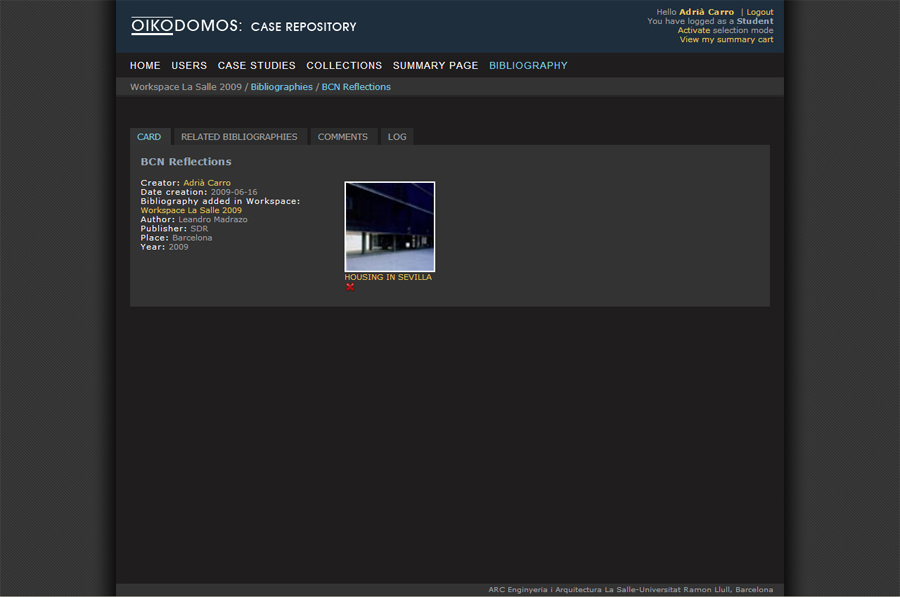Click the OIKODOMOS Case Repository logo
This screenshot has height=597, width=900.
(243, 26)
